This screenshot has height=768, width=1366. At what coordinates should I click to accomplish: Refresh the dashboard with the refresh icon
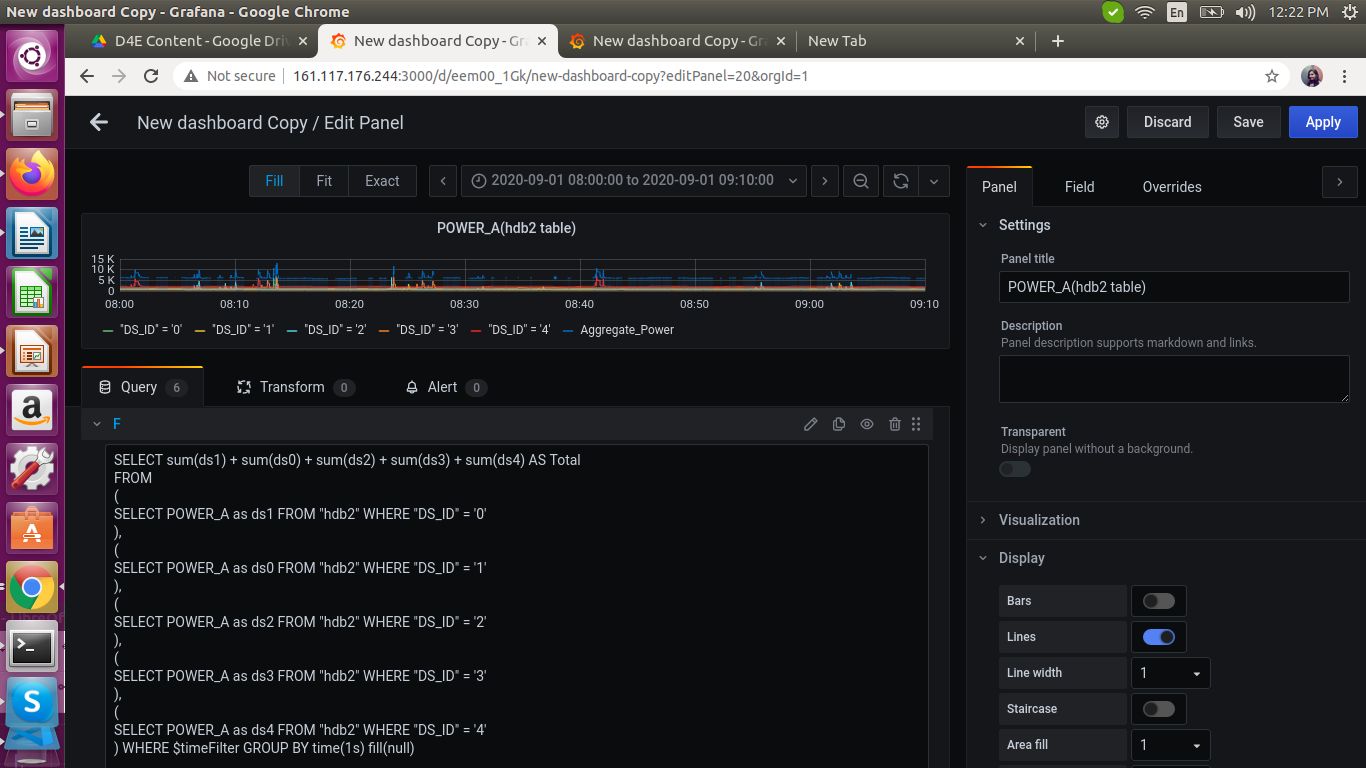click(x=901, y=181)
